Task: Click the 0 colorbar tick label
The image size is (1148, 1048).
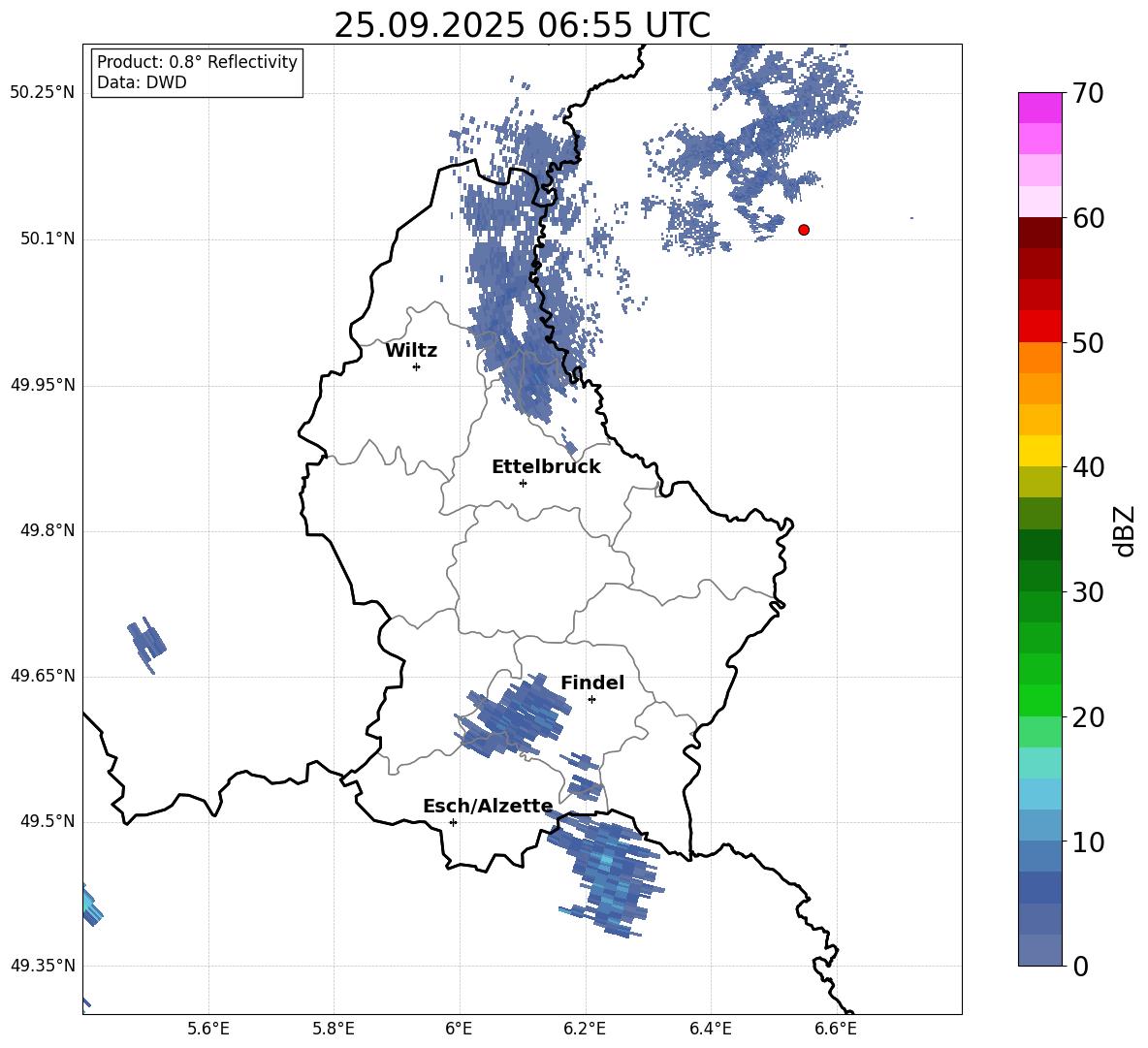Action: [1080, 966]
